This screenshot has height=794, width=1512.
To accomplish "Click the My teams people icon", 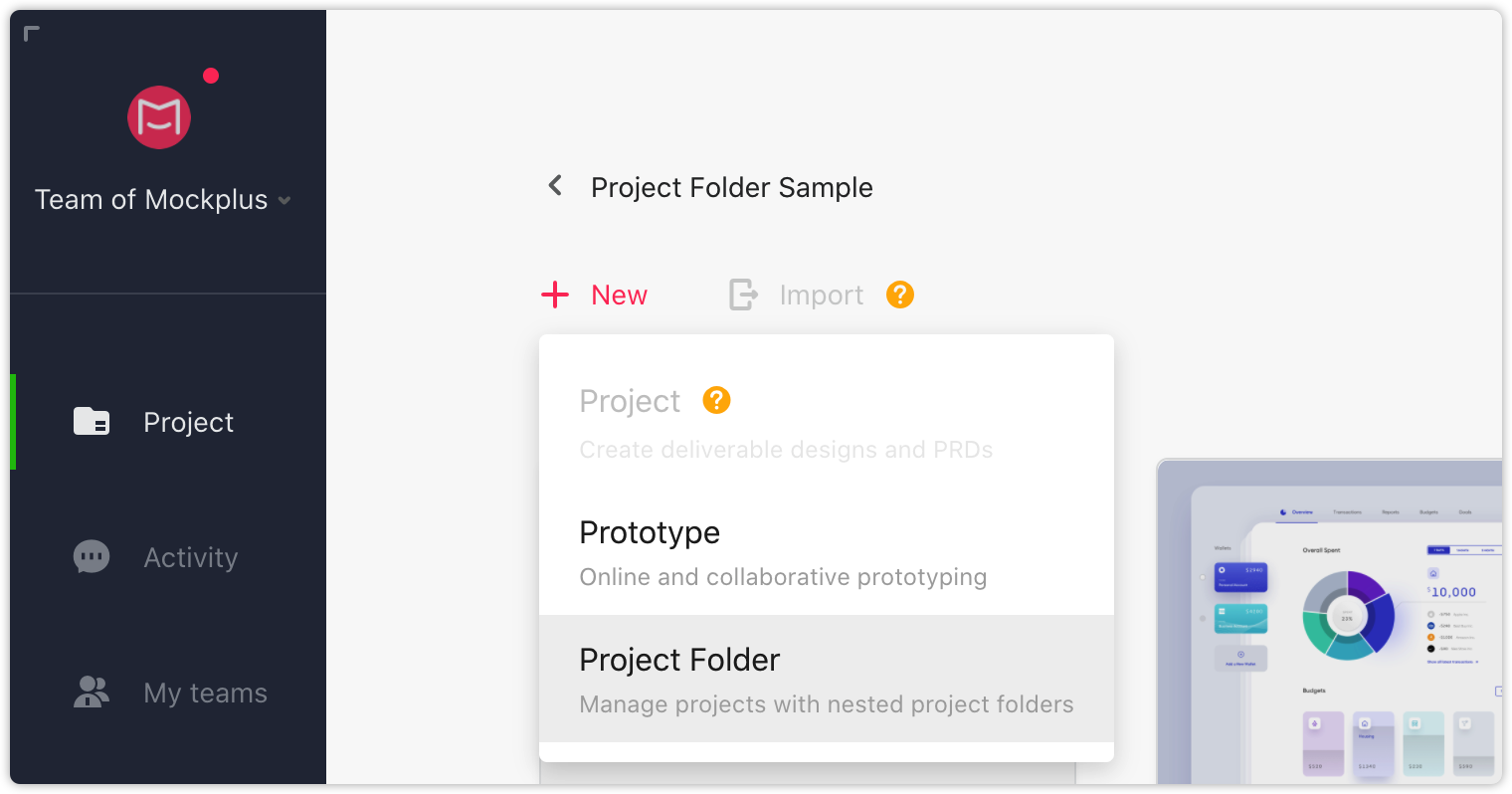I will pos(92,692).
